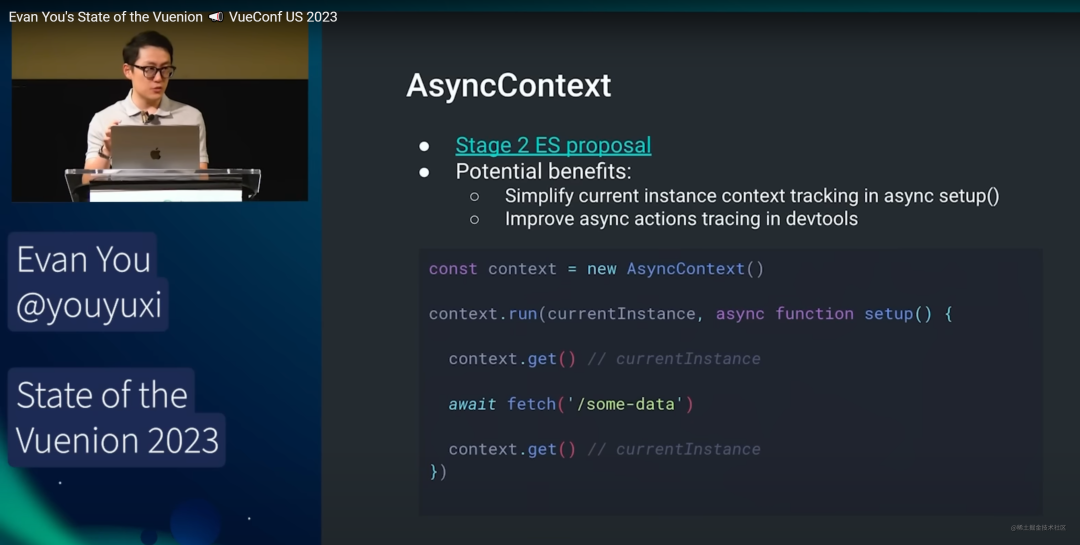Click the '@youyuxi' handle caption
This screenshot has width=1080, height=545.
coord(88,305)
